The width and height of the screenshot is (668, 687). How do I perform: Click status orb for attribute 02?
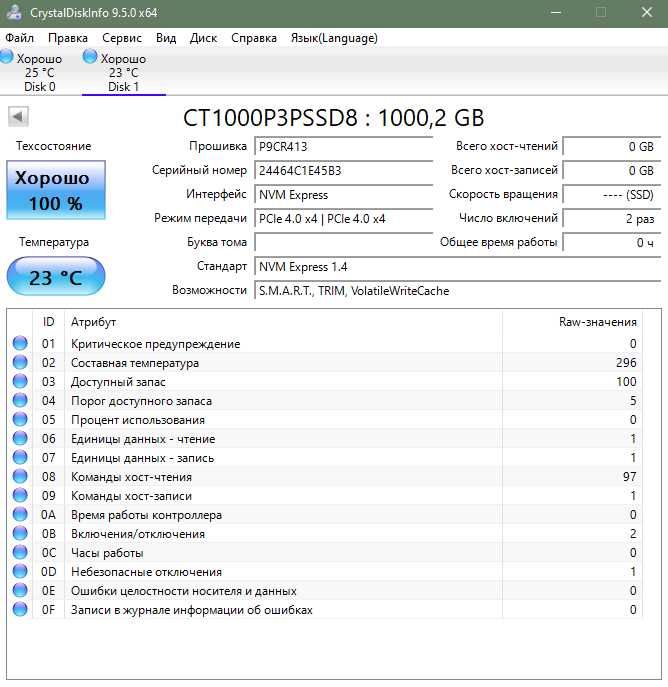click(x=20, y=362)
